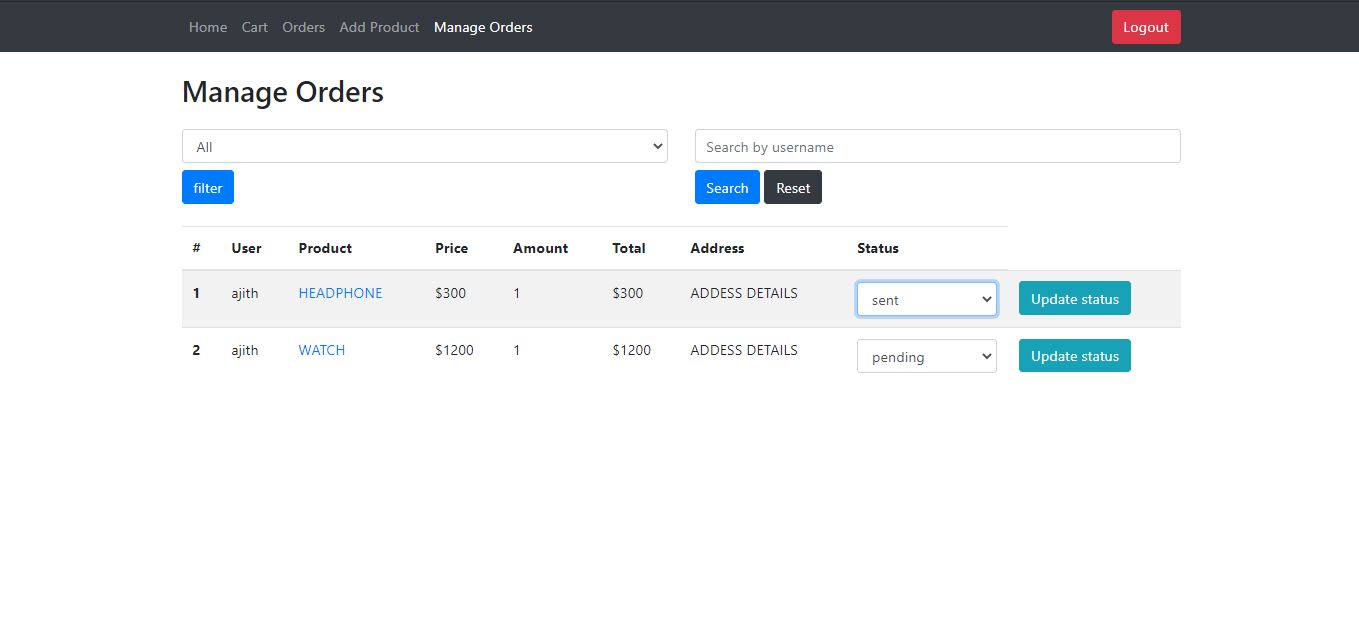Expand the pending status dropdown for WATCH
Viewport: 1359px width, 620px height.
tap(927, 356)
